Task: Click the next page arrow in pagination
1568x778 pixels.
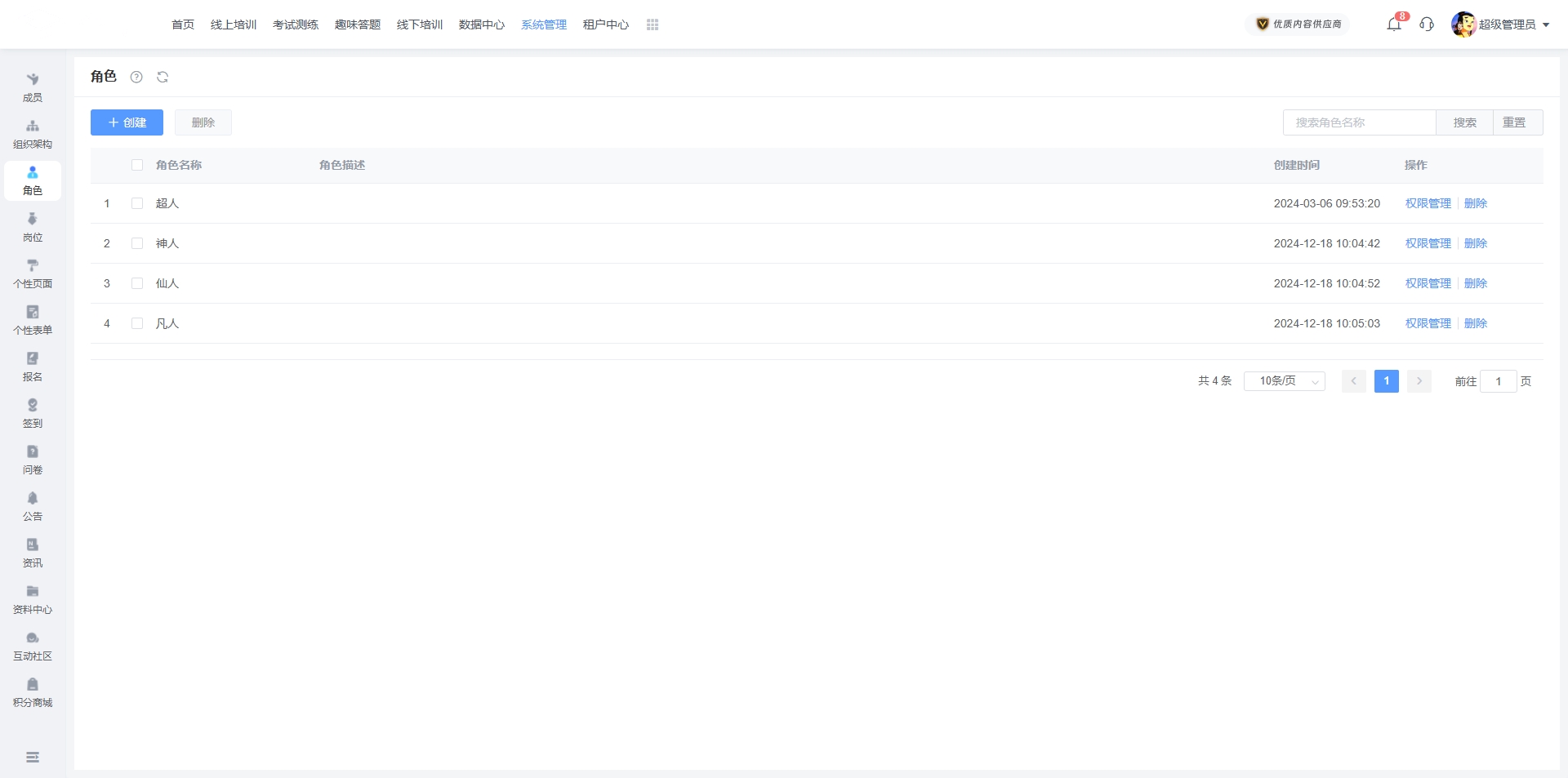Action: (1419, 381)
